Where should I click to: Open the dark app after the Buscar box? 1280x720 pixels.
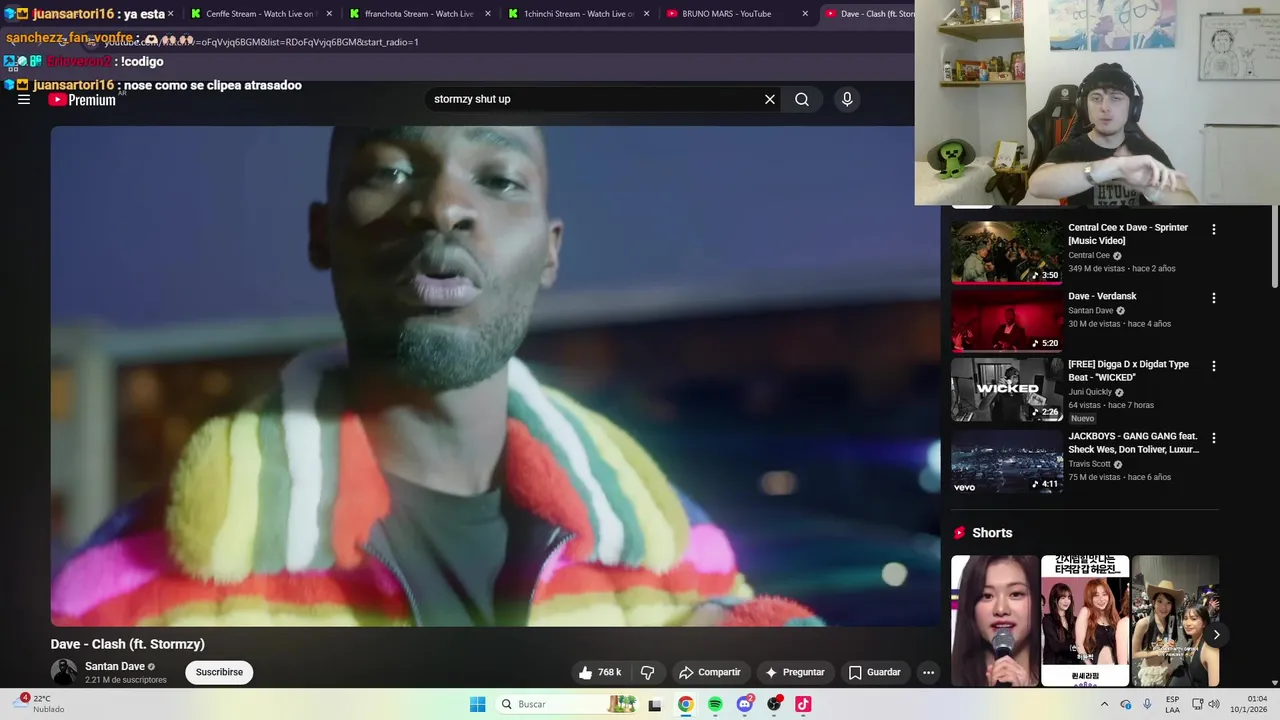(x=655, y=704)
